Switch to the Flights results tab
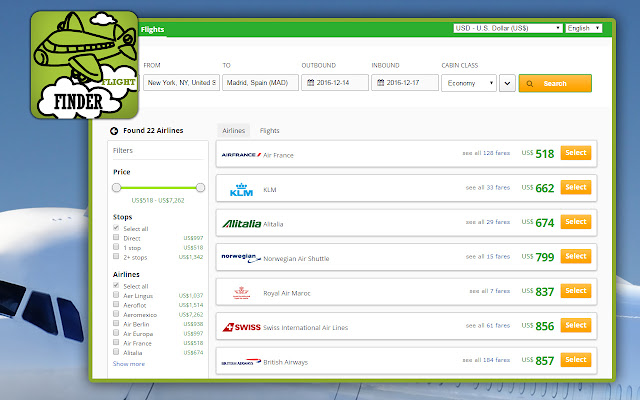640x400 pixels. click(x=269, y=131)
